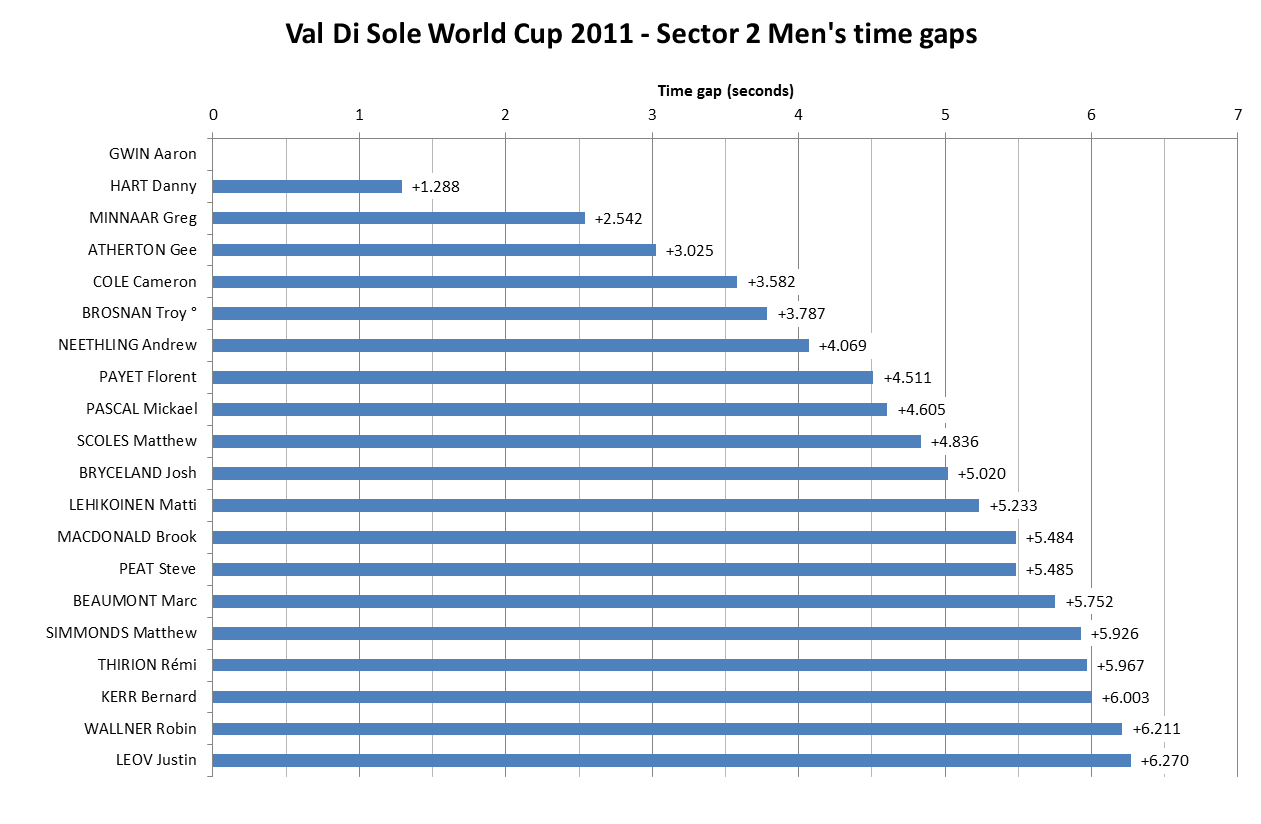Select the PASCAL Mickael bar

[x=549, y=409]
